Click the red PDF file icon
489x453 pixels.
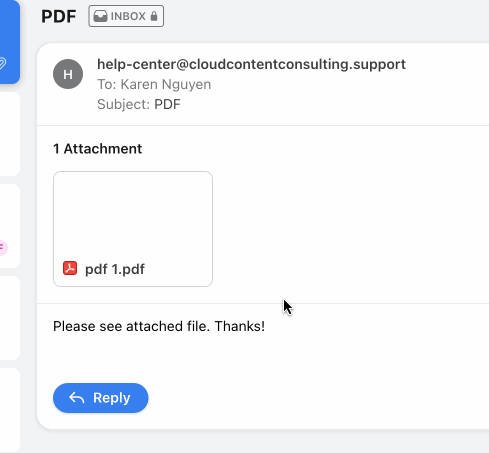pyautogui.click(x=70, y=268)
